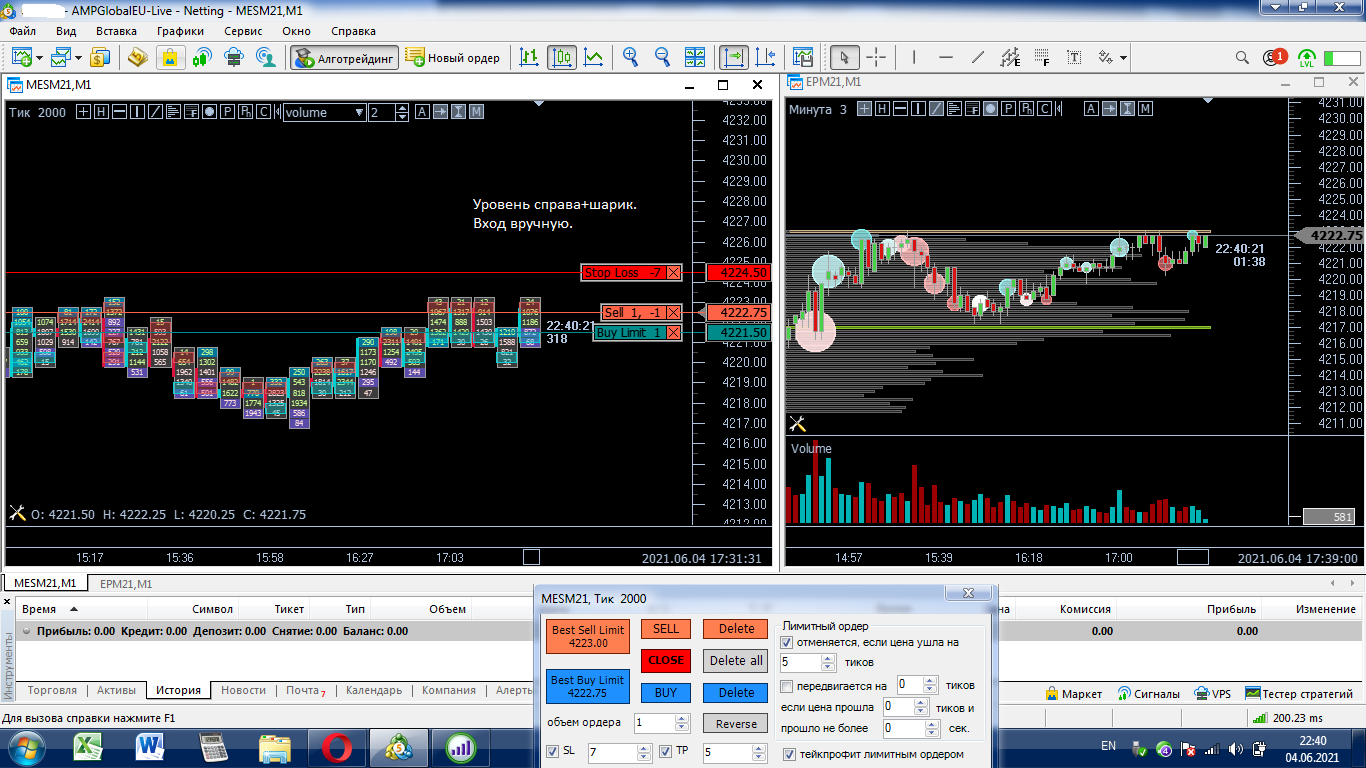Open the Справка menu
This screenshot has width=1366, height=768.
pos(353,31)
